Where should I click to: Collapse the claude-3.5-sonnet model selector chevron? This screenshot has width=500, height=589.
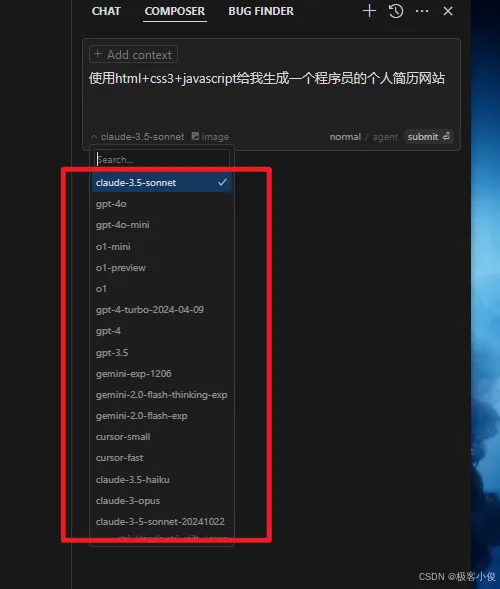point(94,137)
